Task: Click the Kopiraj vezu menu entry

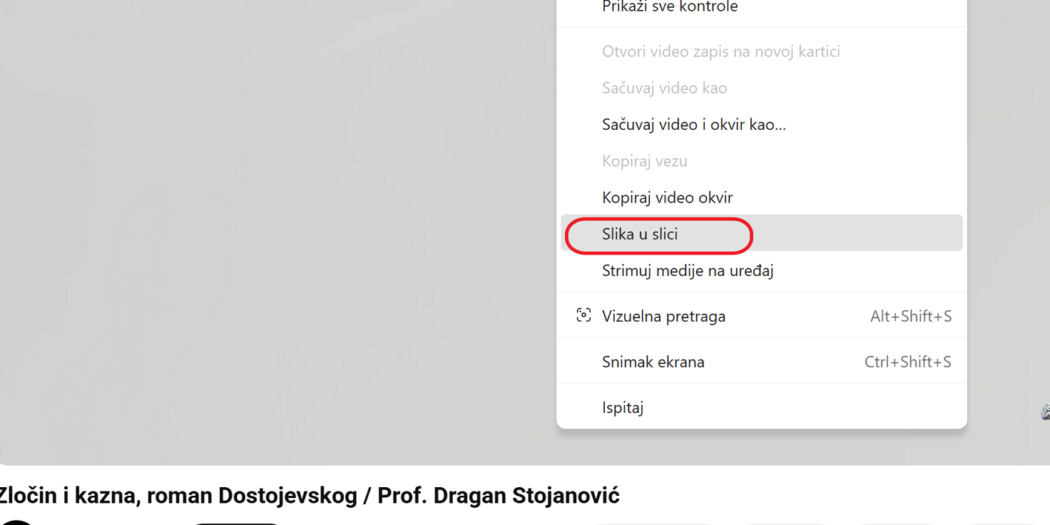Action: (x=644, y=161)
